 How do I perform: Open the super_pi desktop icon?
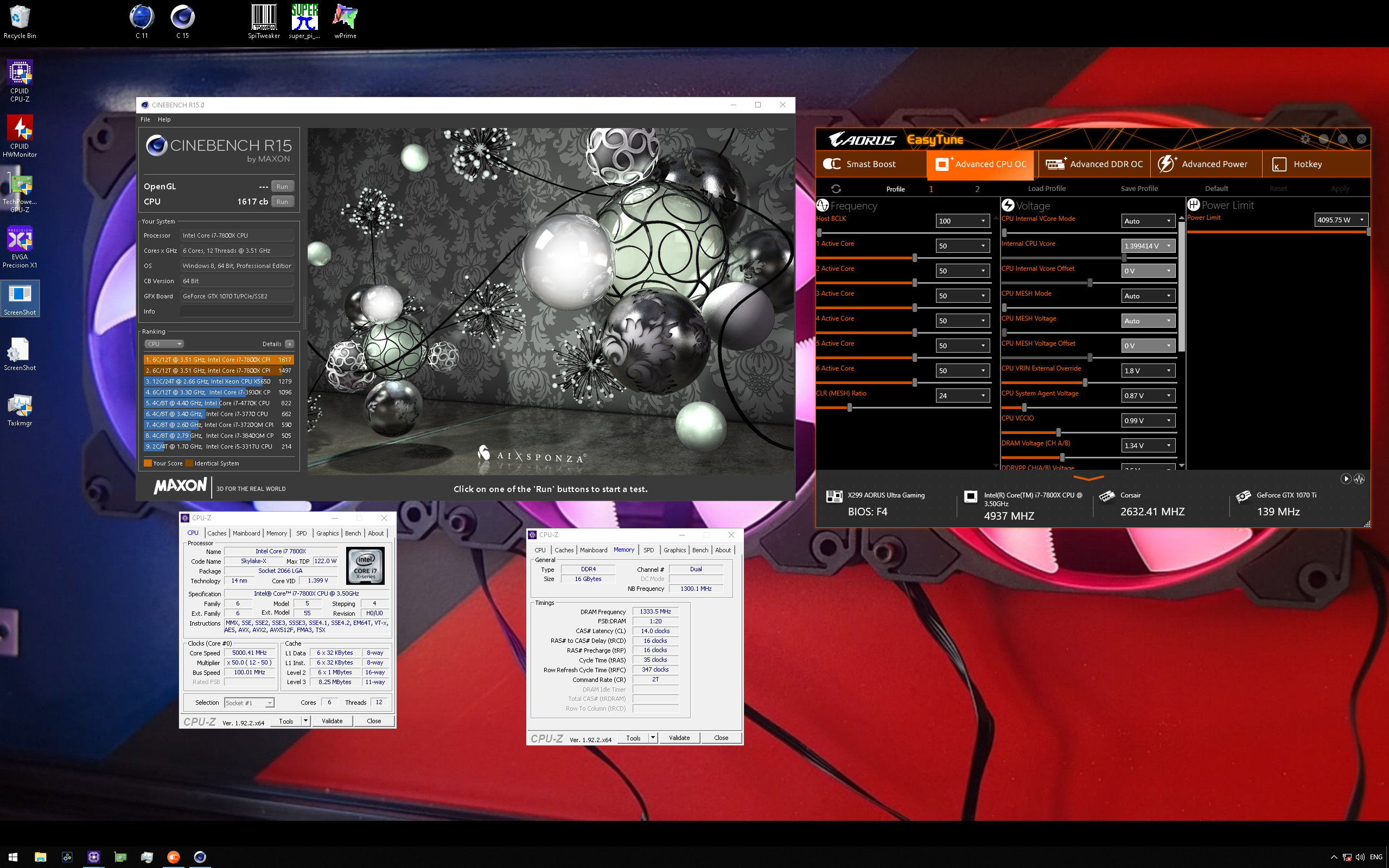tap(304, 22)
